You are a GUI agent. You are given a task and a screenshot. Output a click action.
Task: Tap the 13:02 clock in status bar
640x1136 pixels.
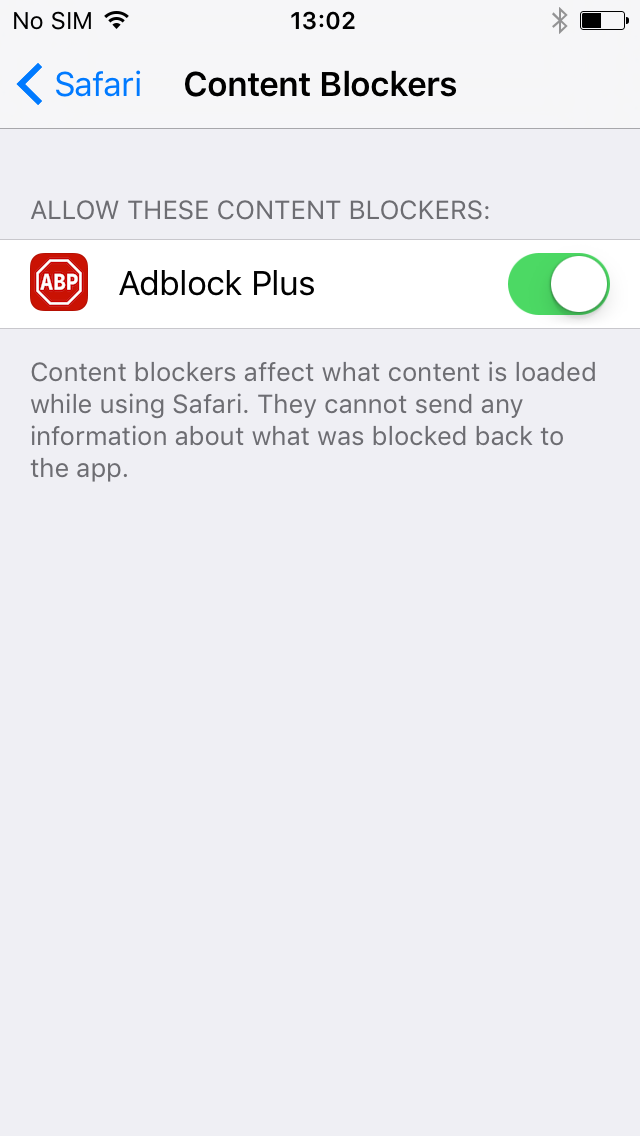click(323, 20)
